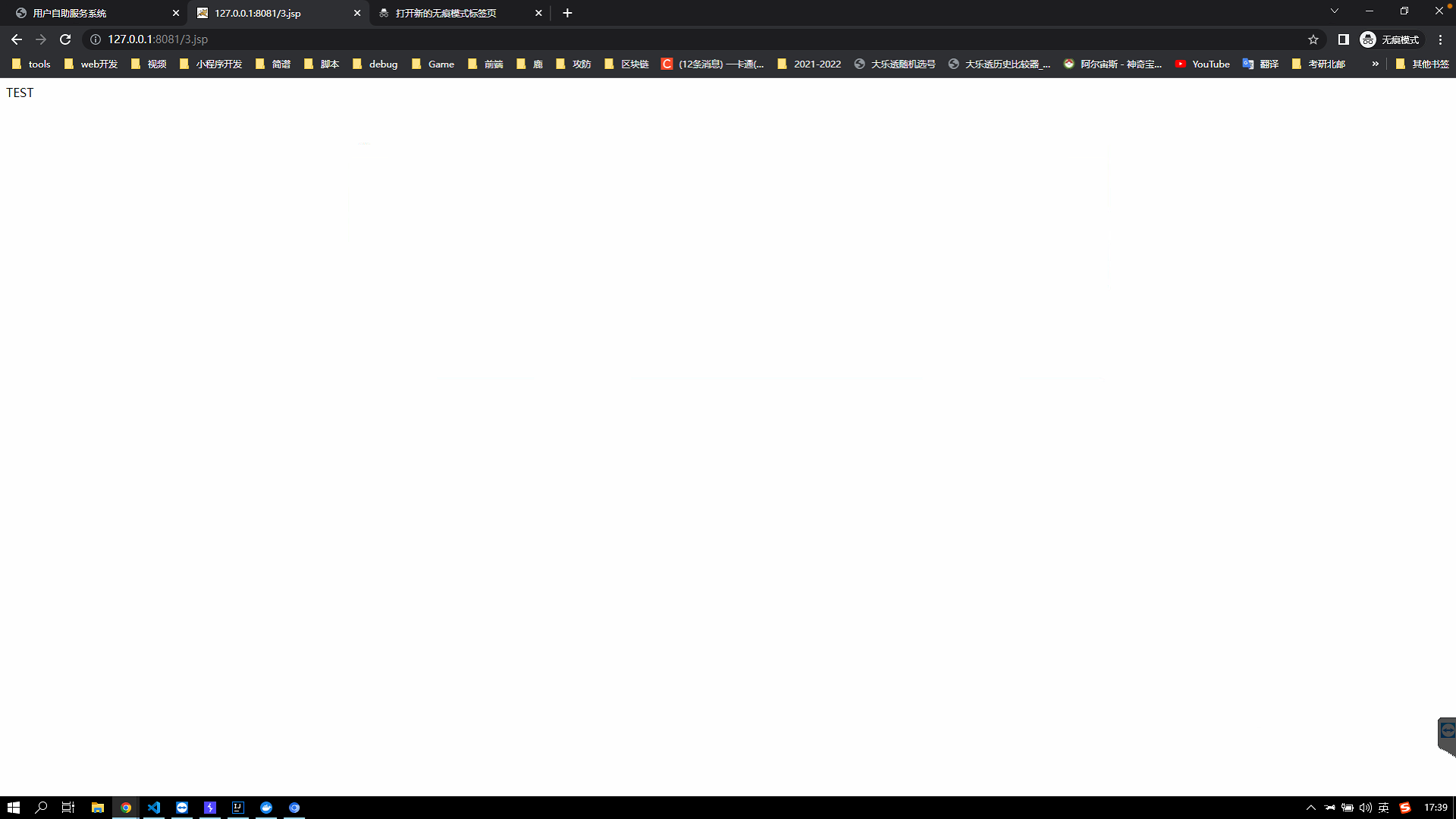Open the 考研北邮 bookmark folder
Image resolution: width=1456 pixels, height=819 pixels.
pyautogui.click(x=1318, y=64)
